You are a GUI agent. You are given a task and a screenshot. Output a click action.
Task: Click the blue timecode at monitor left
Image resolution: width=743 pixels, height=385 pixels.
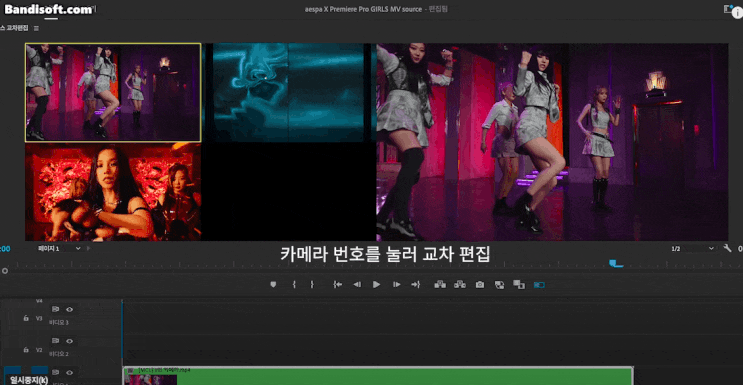click(x=5, y=248)
